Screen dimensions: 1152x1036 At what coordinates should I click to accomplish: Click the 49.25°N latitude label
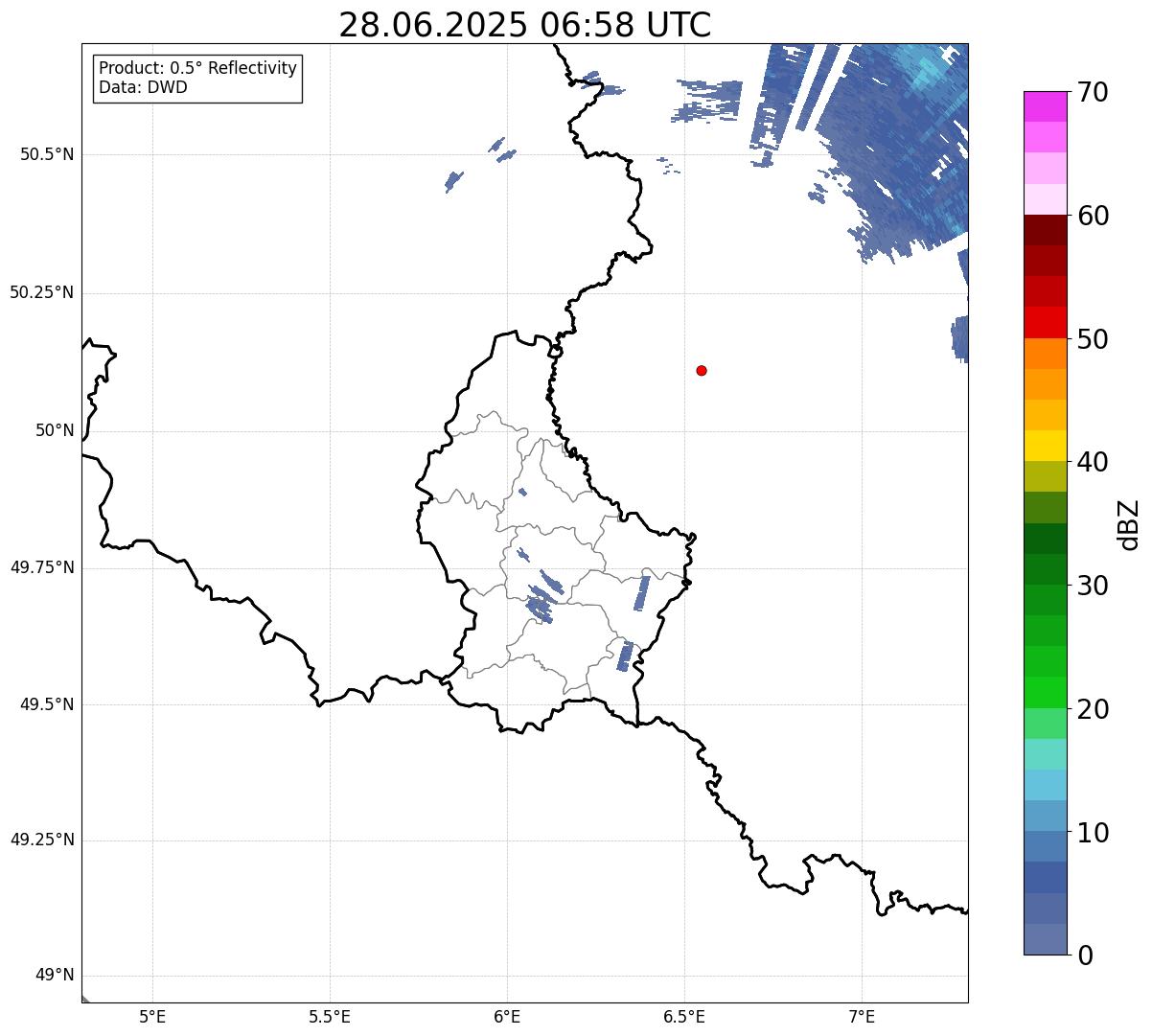point(42,840)
